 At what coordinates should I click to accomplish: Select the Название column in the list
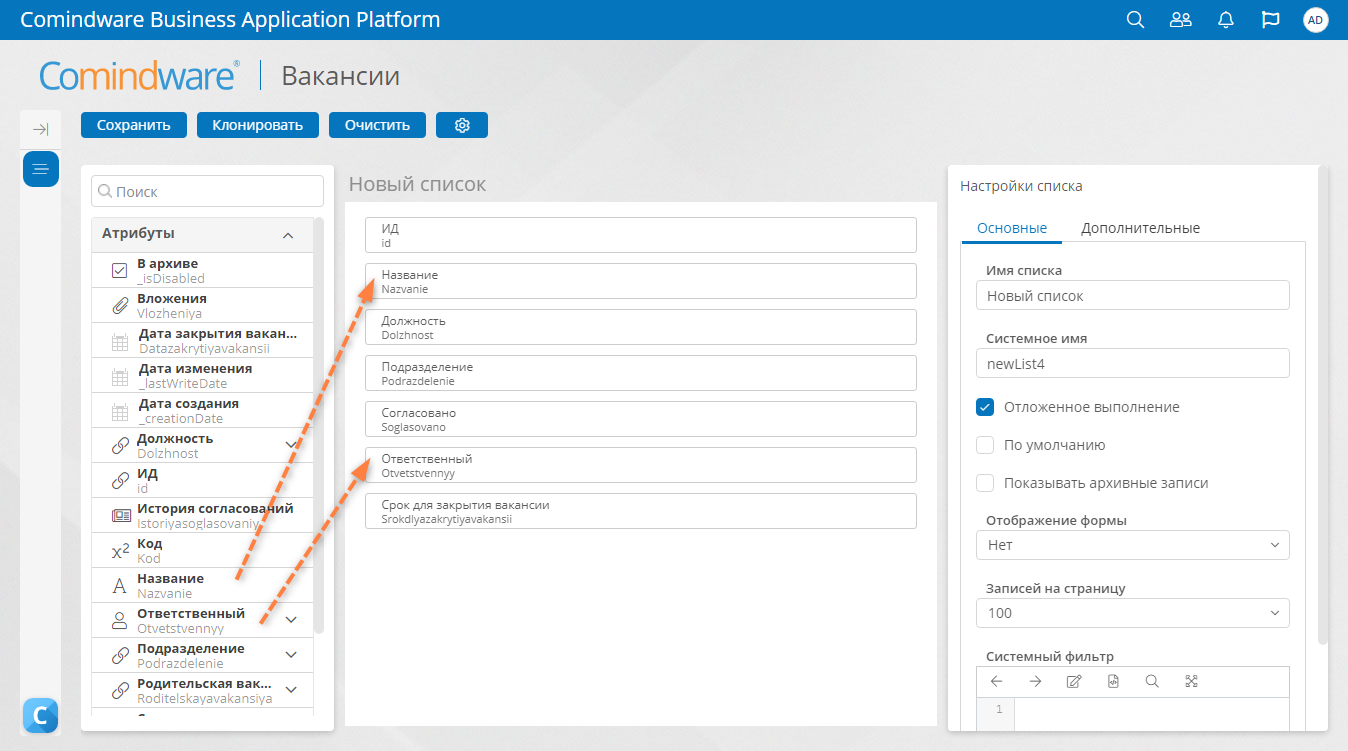641,281
